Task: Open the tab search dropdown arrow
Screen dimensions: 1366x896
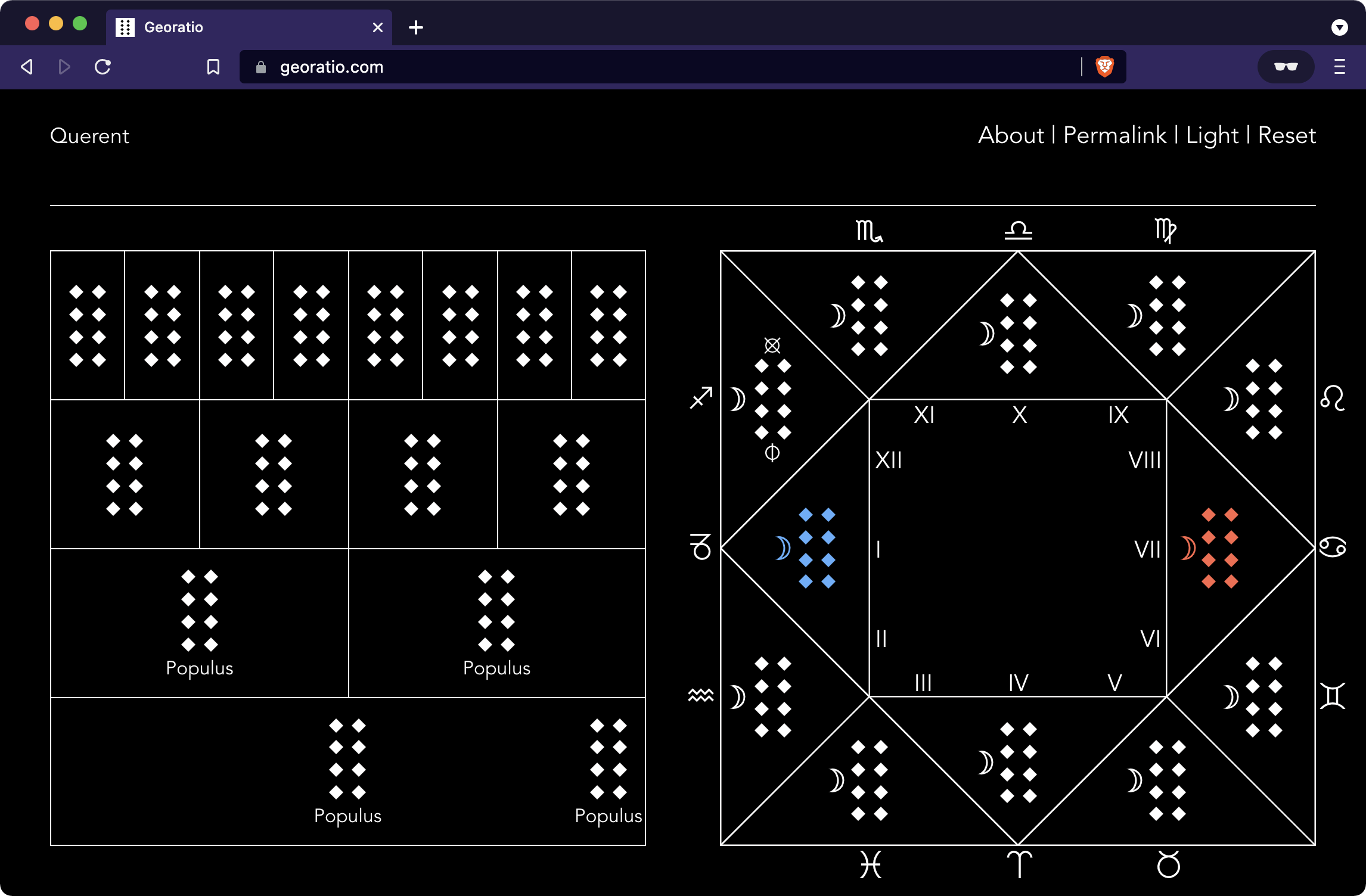Action: point(1340,27)
